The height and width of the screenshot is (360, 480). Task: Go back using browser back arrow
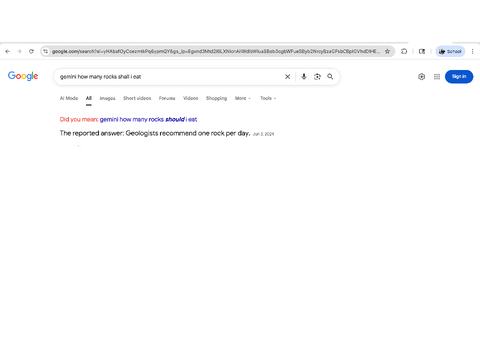7,51
